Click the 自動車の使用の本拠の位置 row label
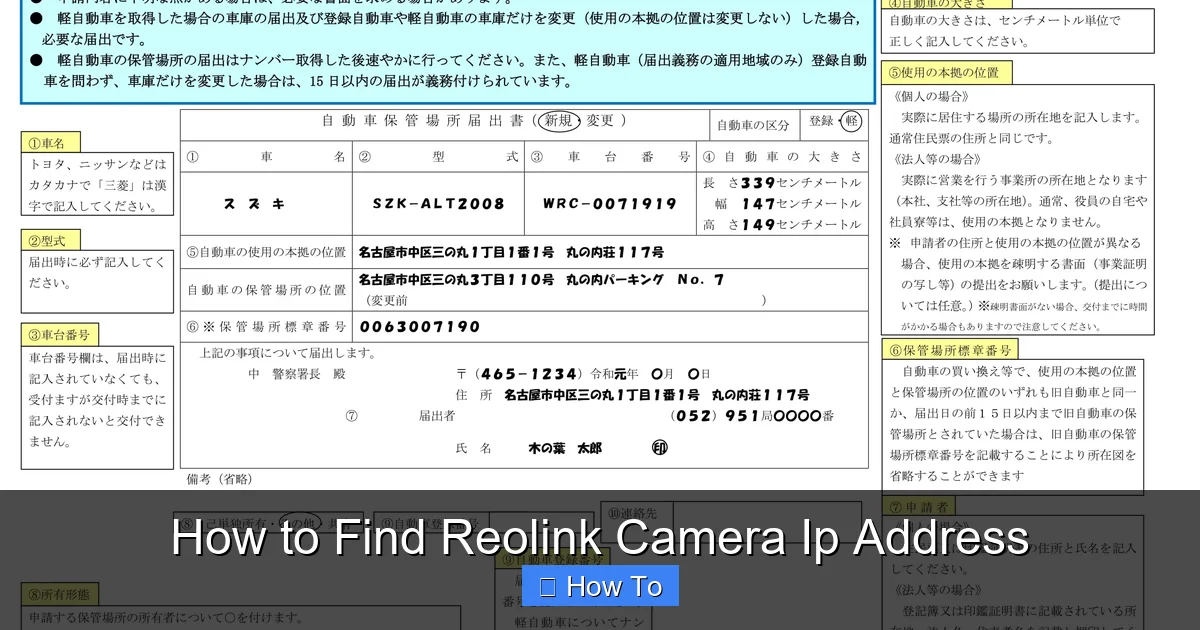The image size is (1200, 630). 266,252
